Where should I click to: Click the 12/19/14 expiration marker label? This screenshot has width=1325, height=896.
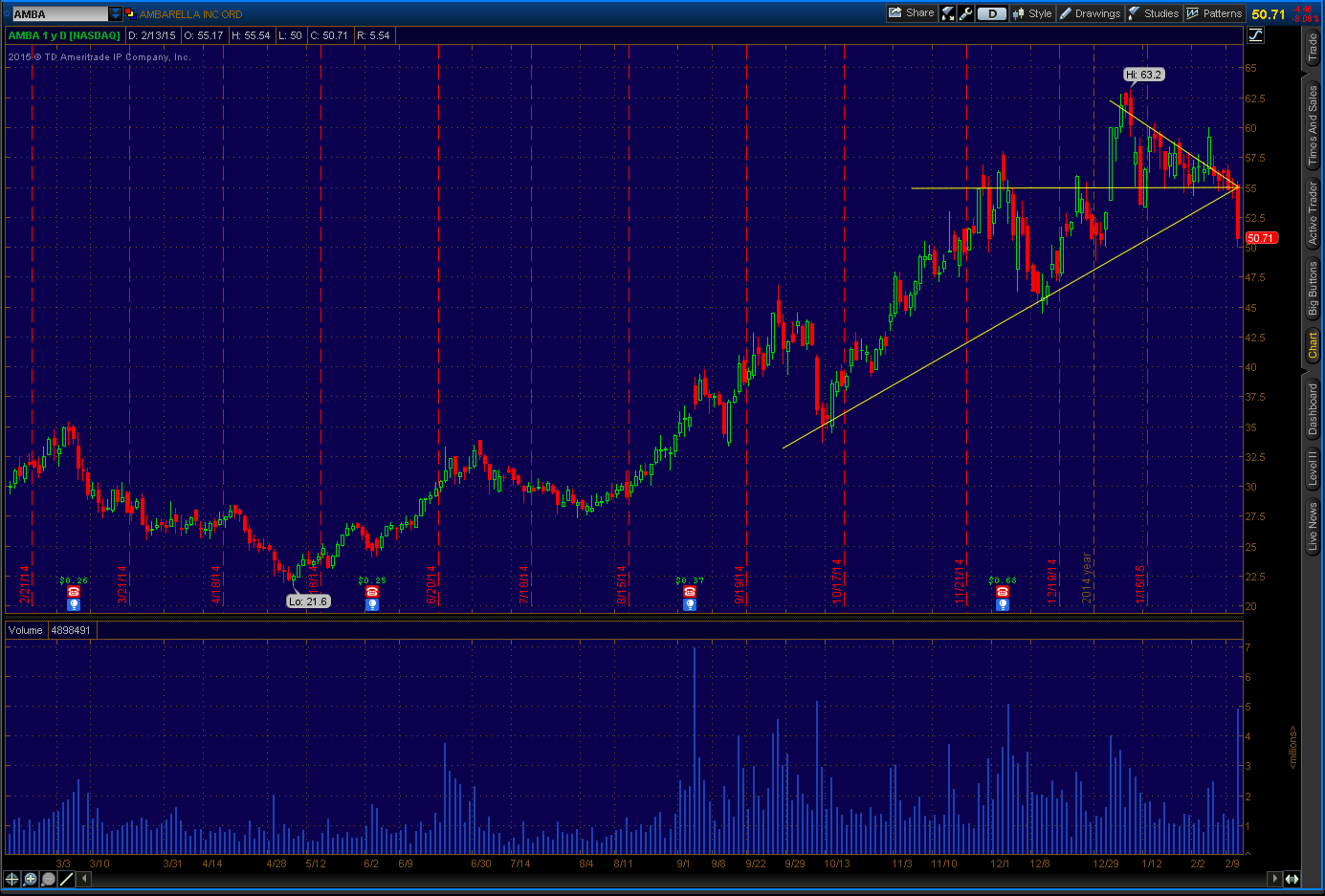(x=1052, y=581)
